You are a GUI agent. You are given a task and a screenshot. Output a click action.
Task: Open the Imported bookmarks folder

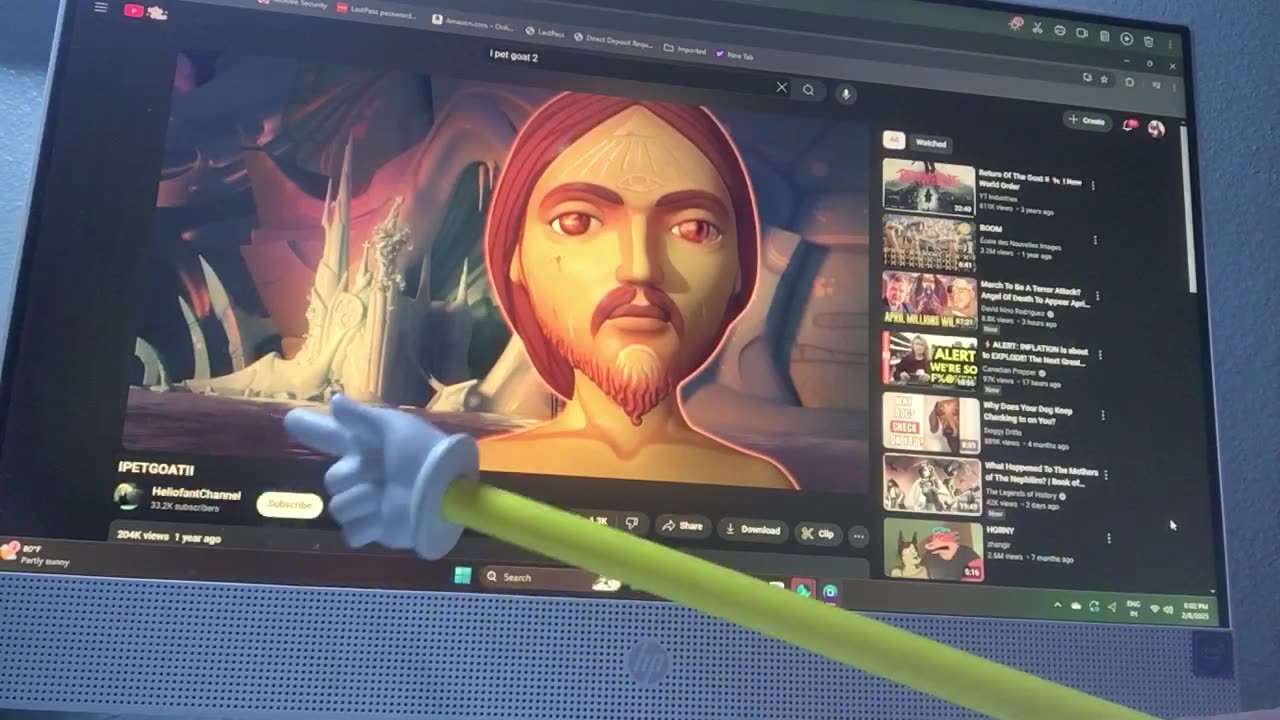point(686,49)
